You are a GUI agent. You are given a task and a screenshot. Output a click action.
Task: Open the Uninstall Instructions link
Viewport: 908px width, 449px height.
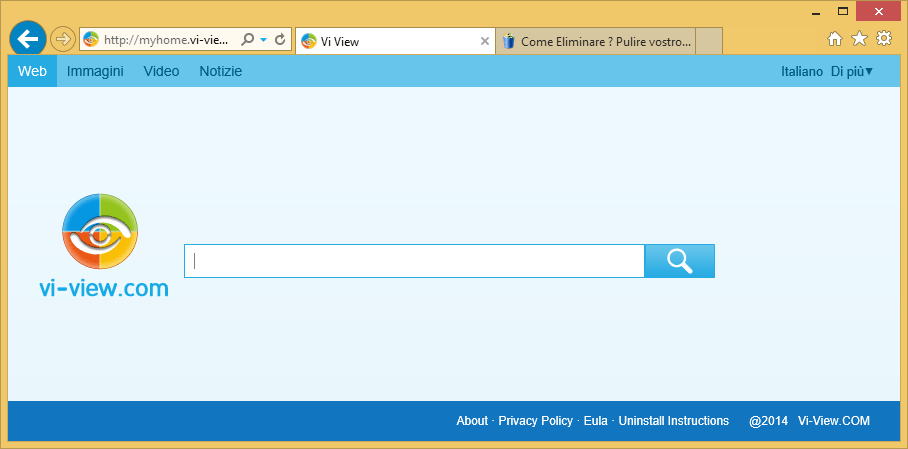[673, 421]
